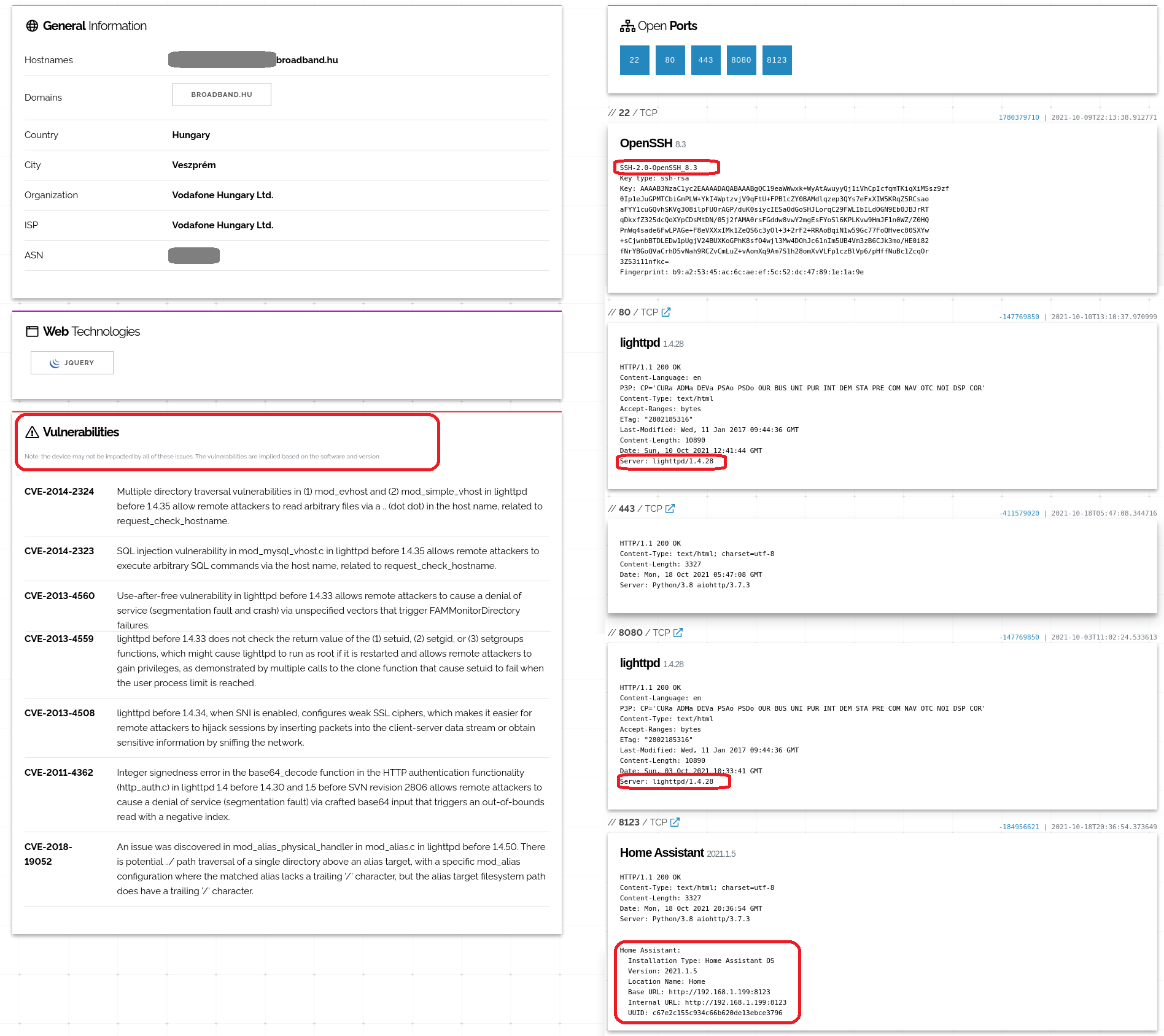Screen dimensions: 1164x1036
Task: Click the Home Assistant Base URL line
Action: (699, 992)
